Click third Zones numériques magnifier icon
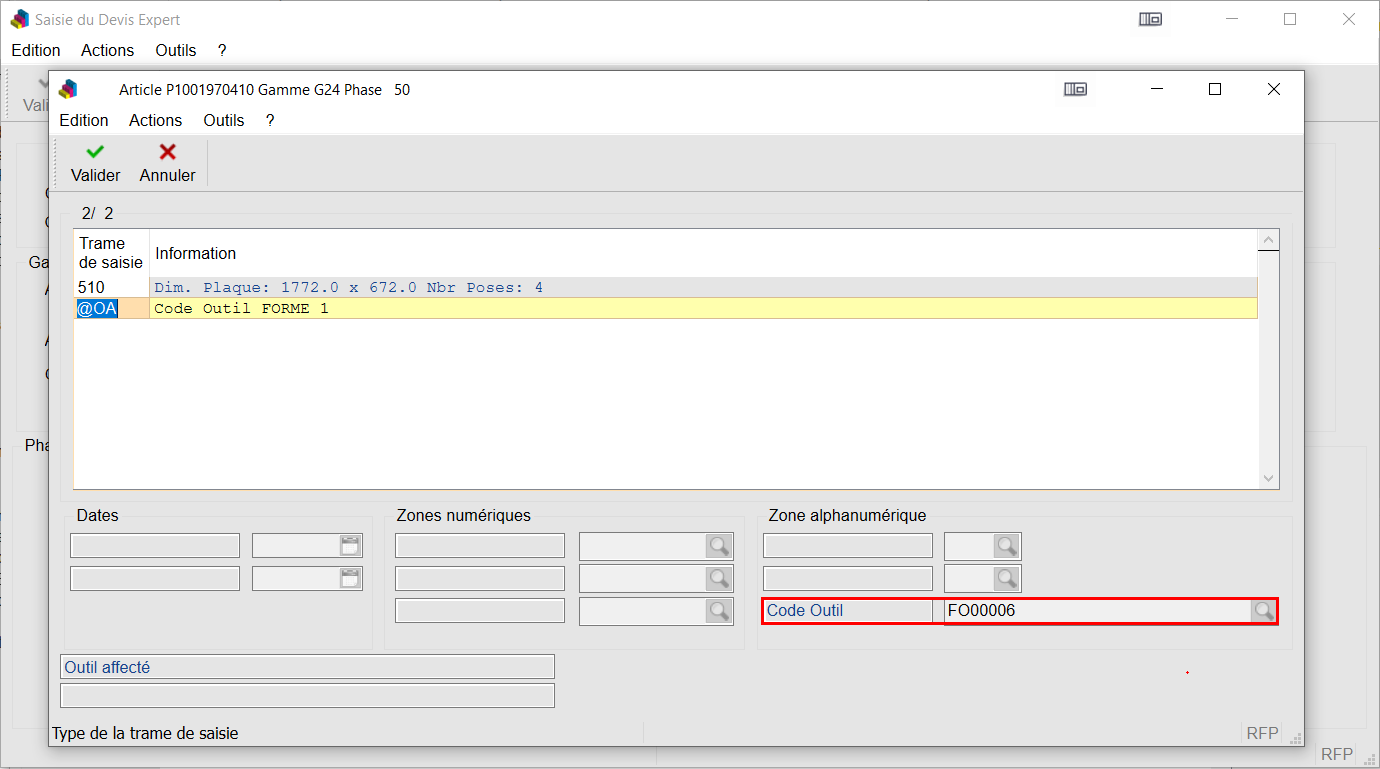 [x=718, y=611]
